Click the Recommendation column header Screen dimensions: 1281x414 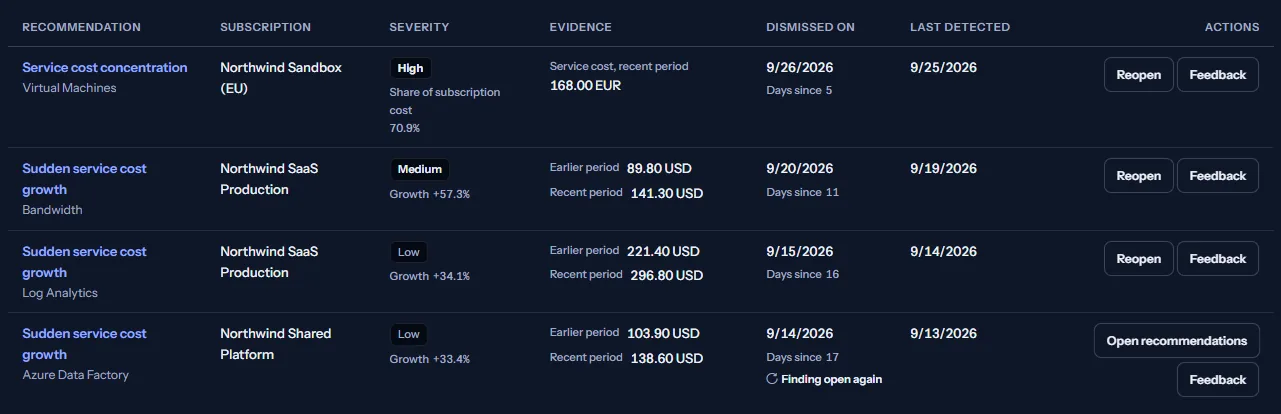(x=81, y=27)
